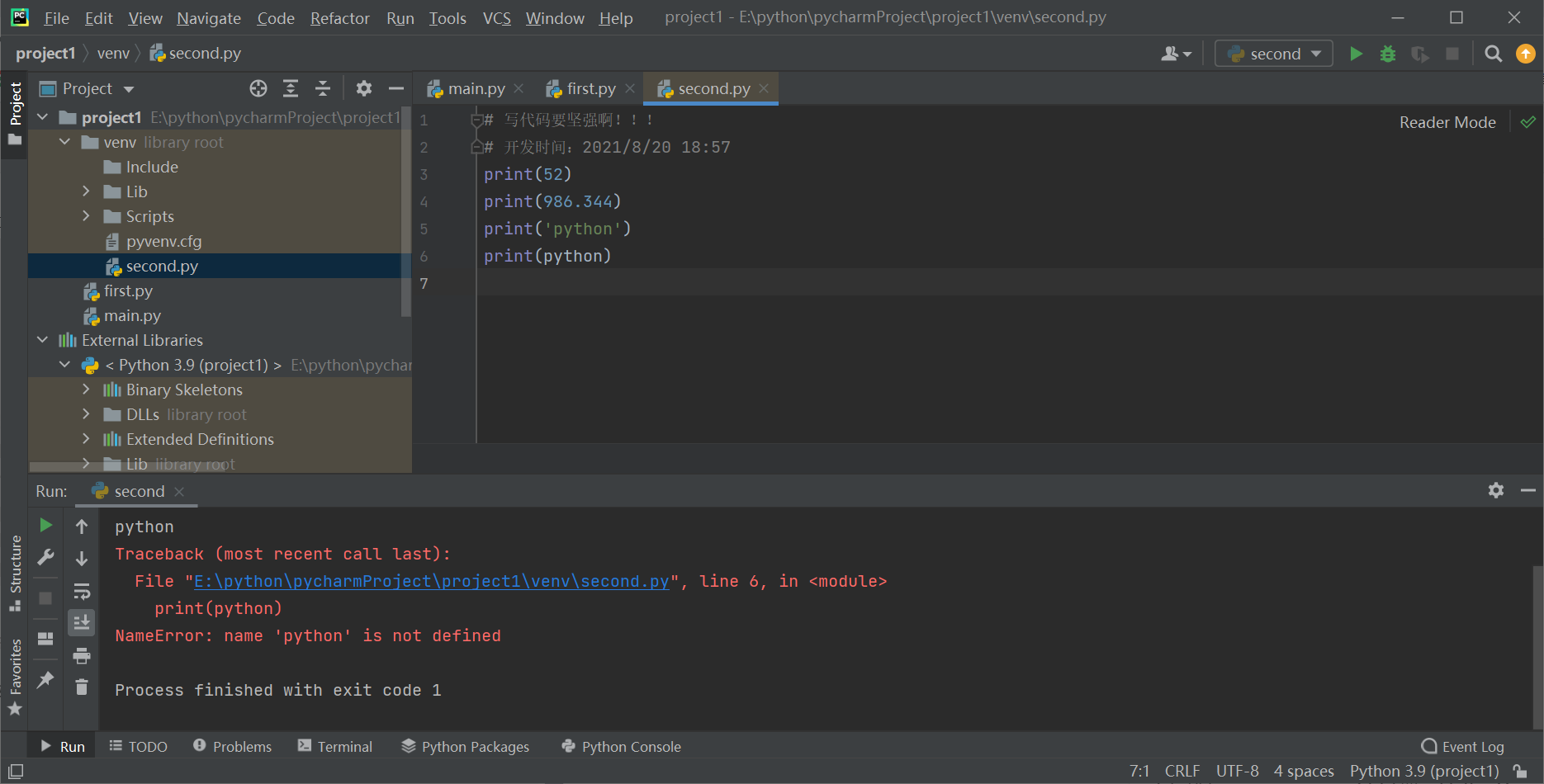
Task: Expand Binary Skeletons node
Action: [87, 390]
